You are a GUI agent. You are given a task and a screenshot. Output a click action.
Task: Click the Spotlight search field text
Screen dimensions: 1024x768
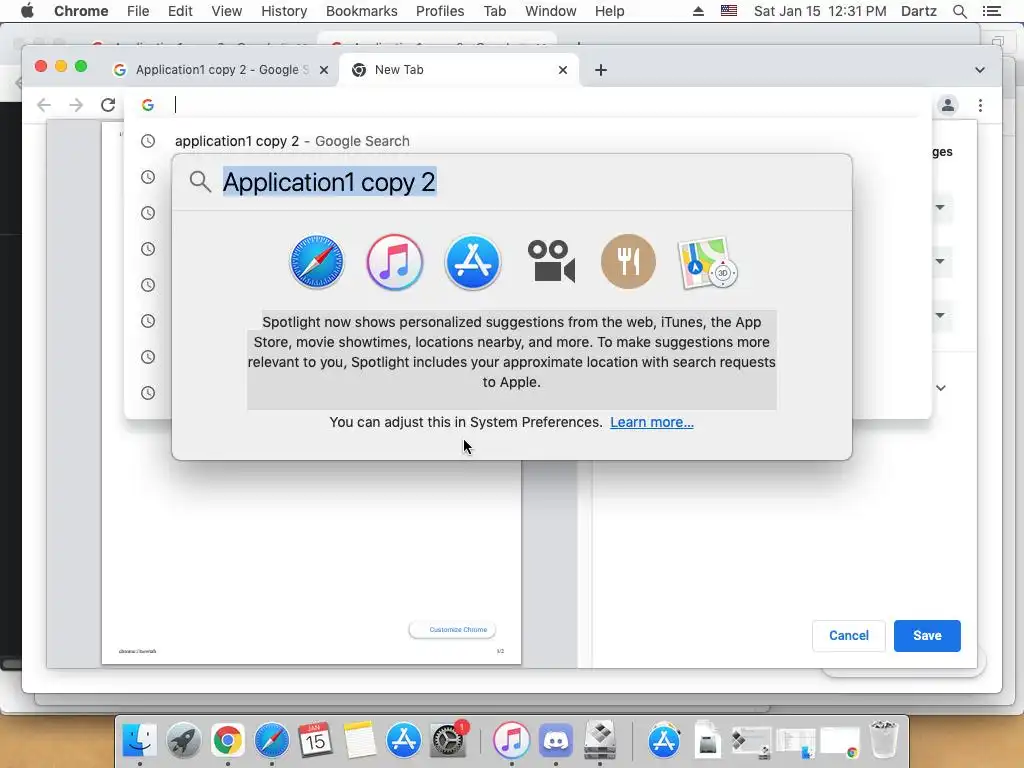[329, 182]
